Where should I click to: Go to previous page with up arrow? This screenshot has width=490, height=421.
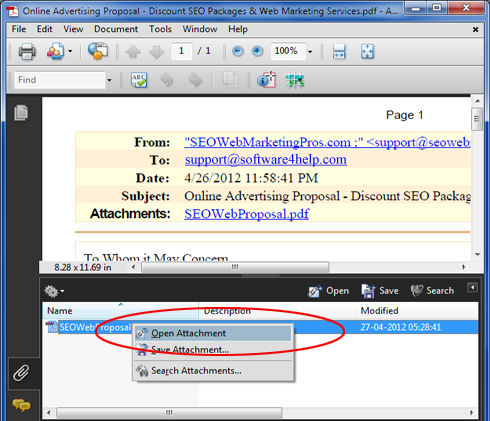[x=133, y=52]
